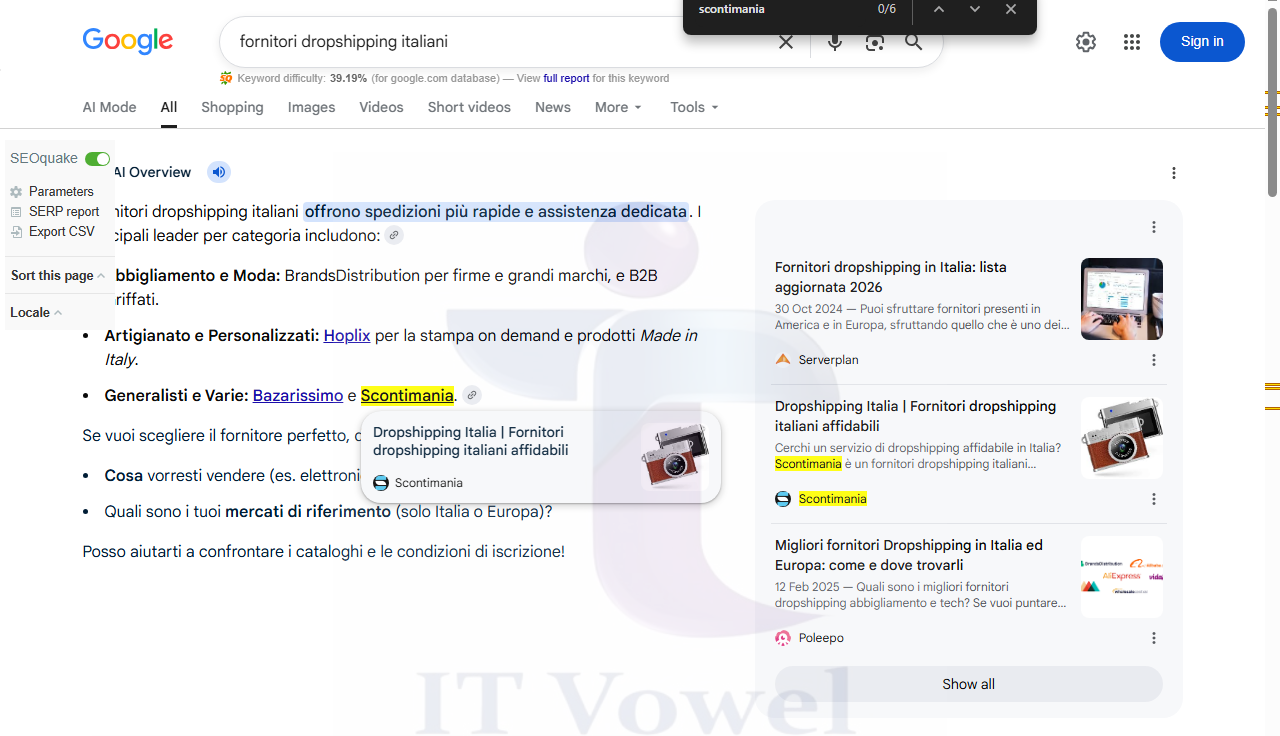Listen to the AI Overview audio

pyautogui.click(x=219, y=172)
